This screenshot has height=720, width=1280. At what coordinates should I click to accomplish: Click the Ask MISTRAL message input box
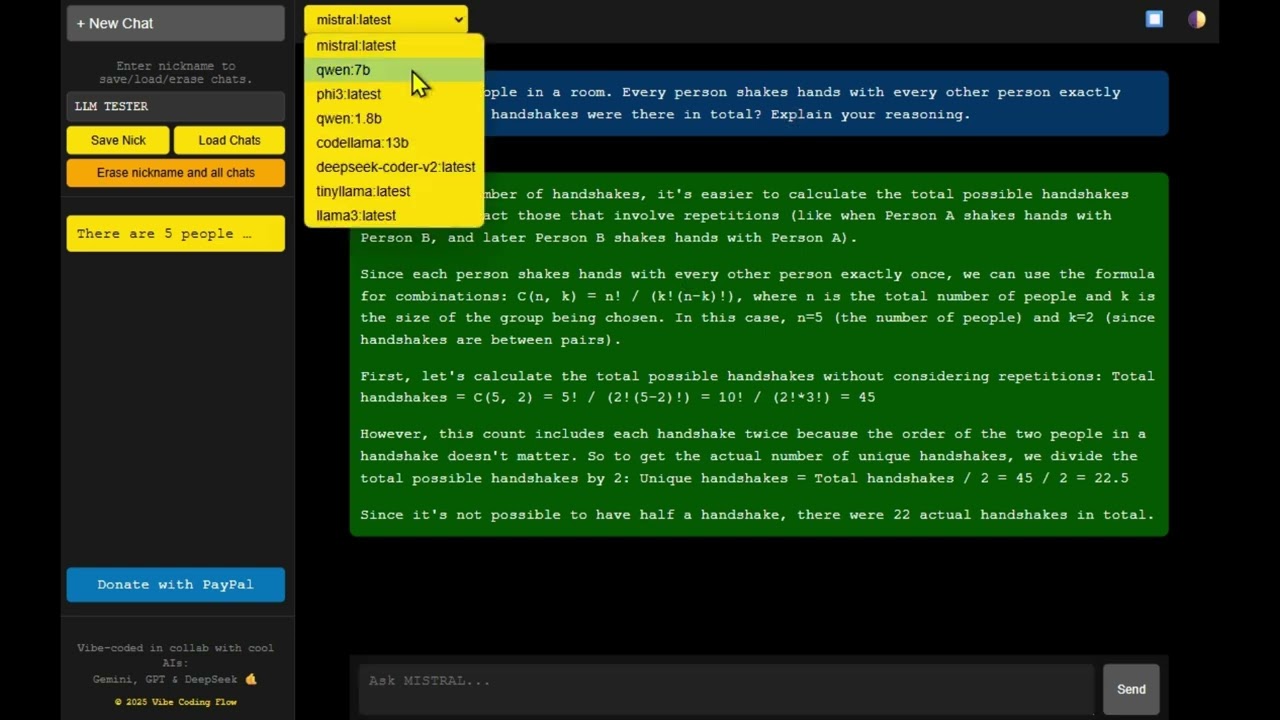point(726,688)
